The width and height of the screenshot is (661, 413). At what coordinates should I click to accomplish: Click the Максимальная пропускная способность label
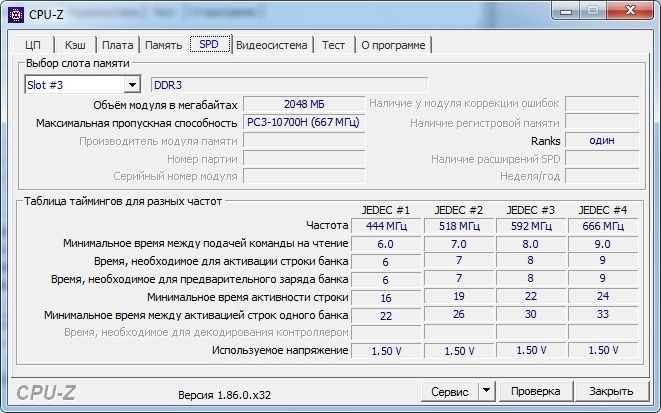(x=137, y=123)
